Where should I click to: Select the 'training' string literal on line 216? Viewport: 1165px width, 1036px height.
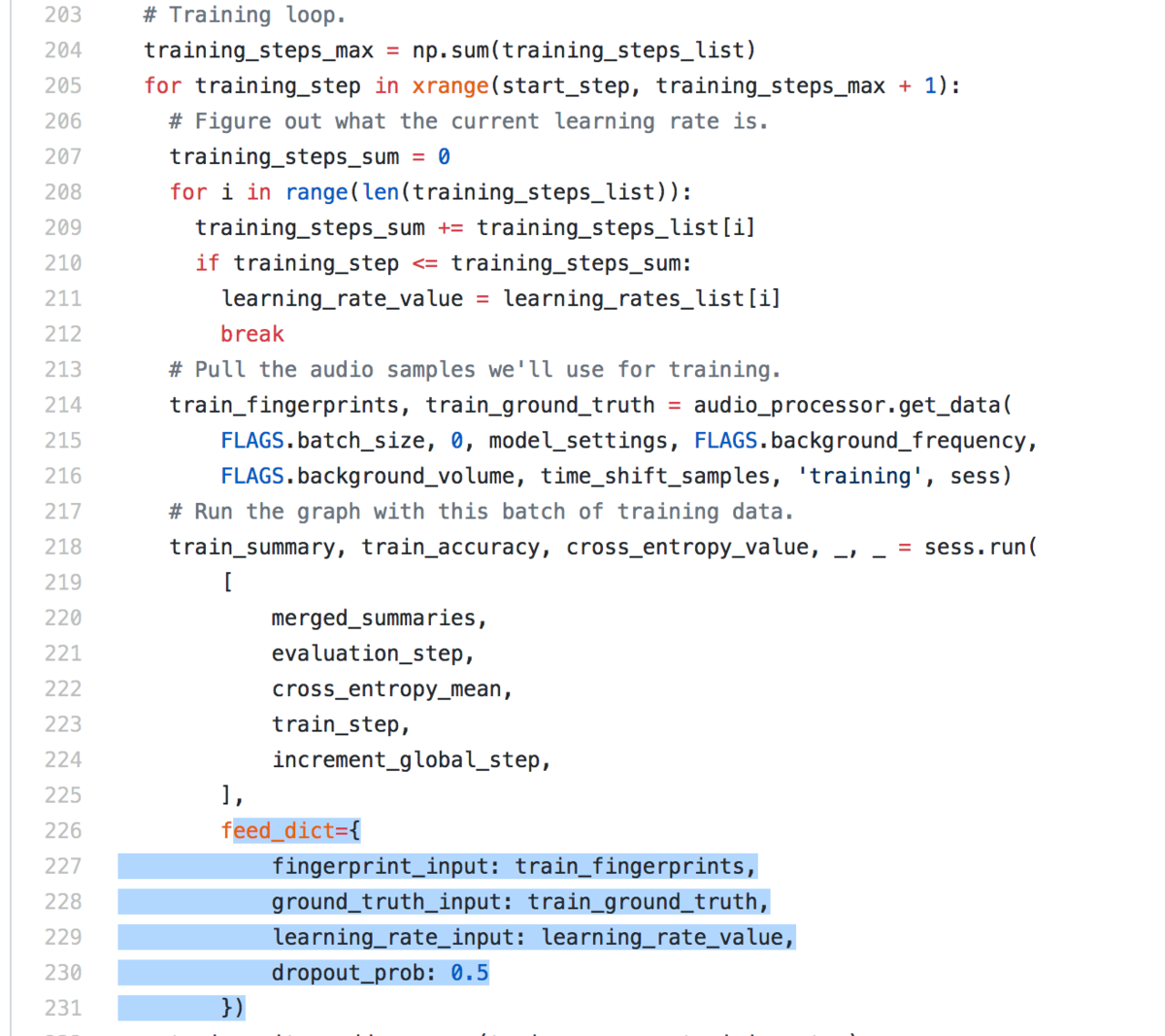tap(860, 476)
